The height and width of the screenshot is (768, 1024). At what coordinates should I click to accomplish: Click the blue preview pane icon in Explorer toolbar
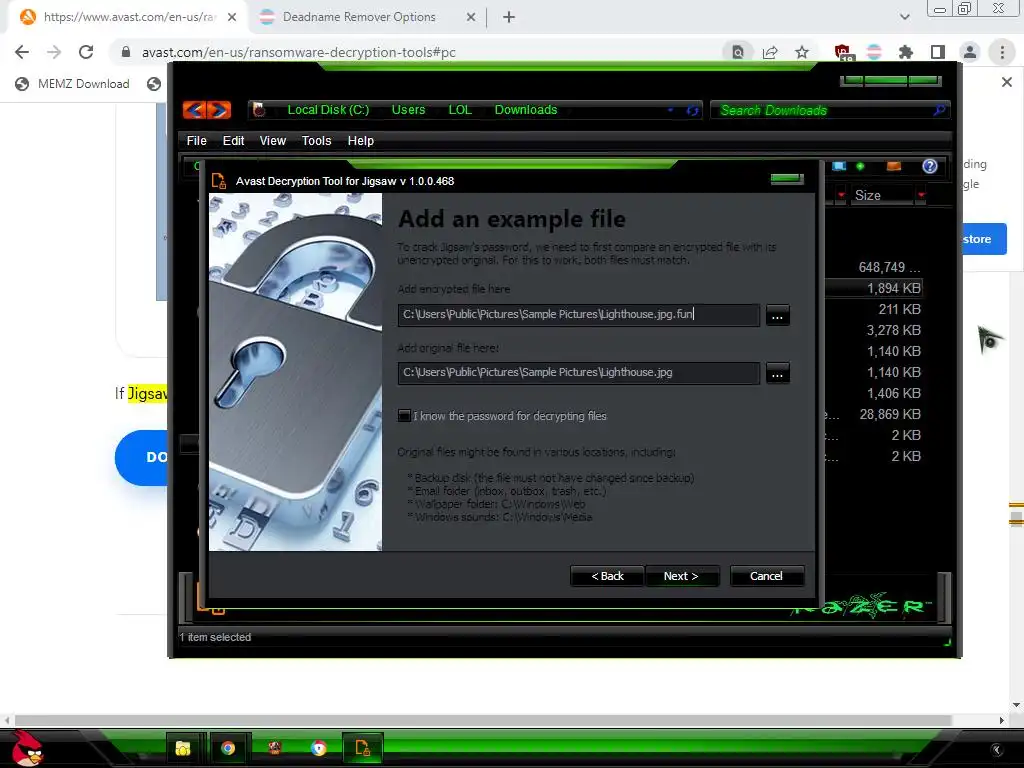coord(839,166)
